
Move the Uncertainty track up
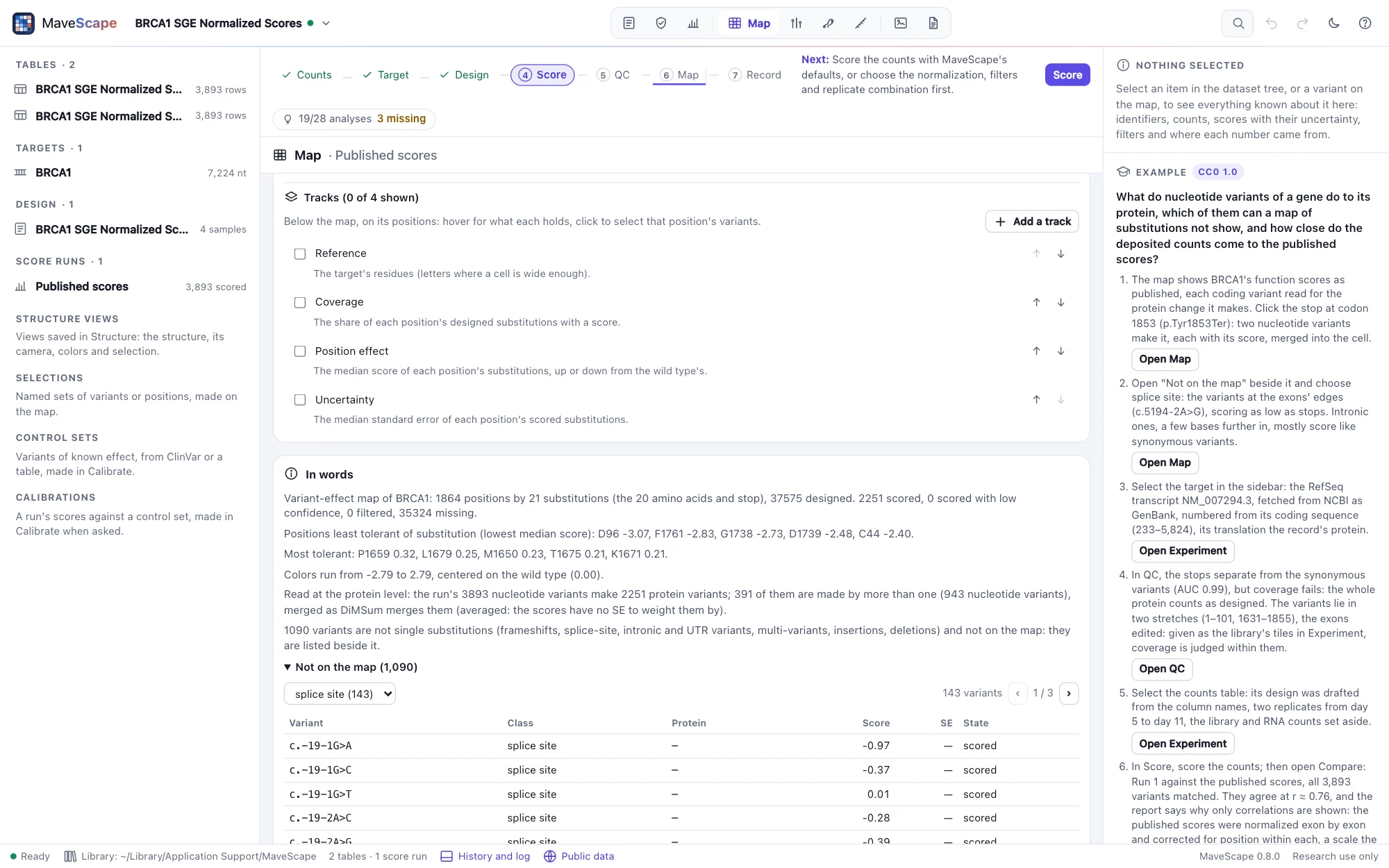tap(1036, 399)
